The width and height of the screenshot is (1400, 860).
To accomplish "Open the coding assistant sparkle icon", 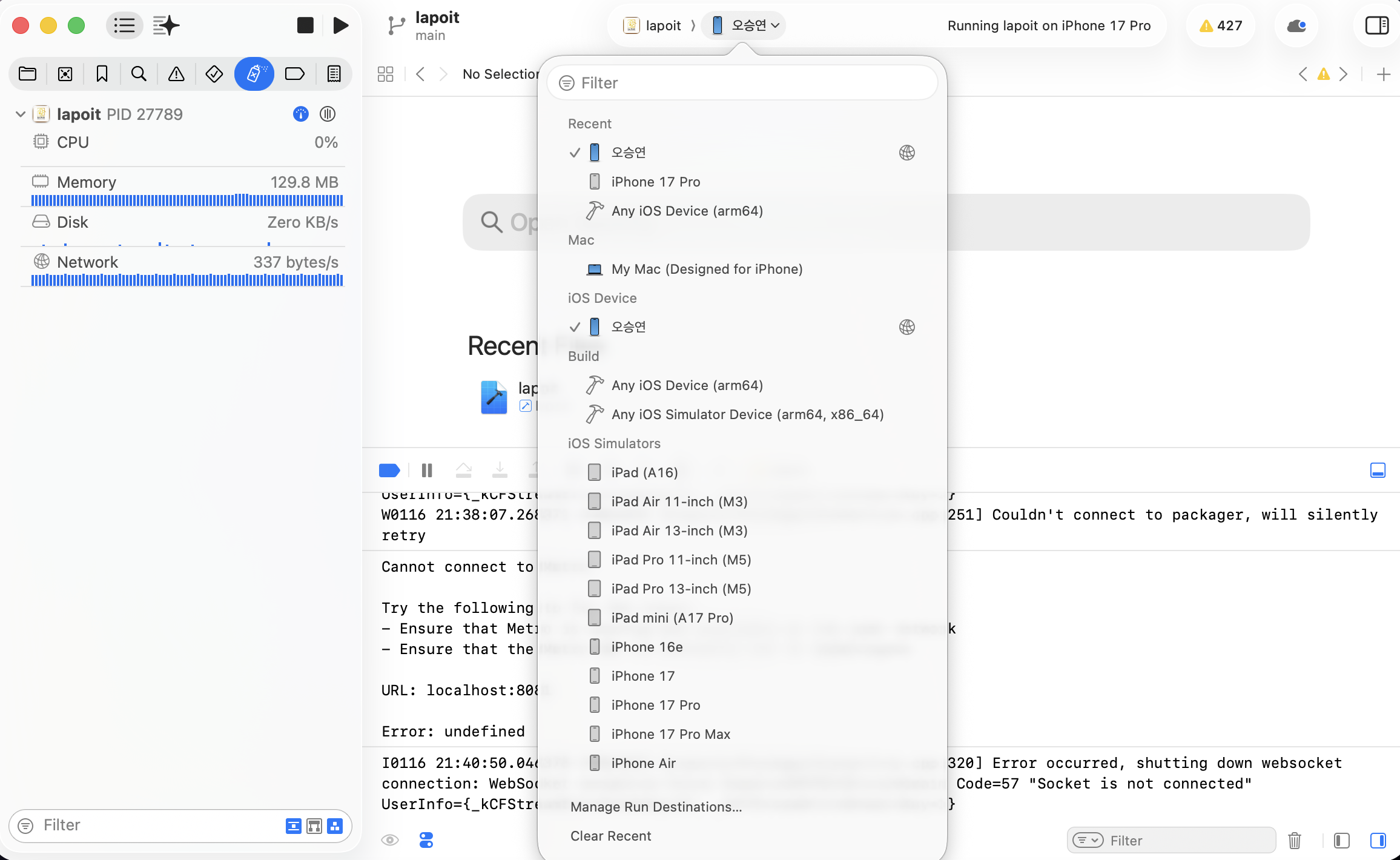I will (x=166, y=25).
